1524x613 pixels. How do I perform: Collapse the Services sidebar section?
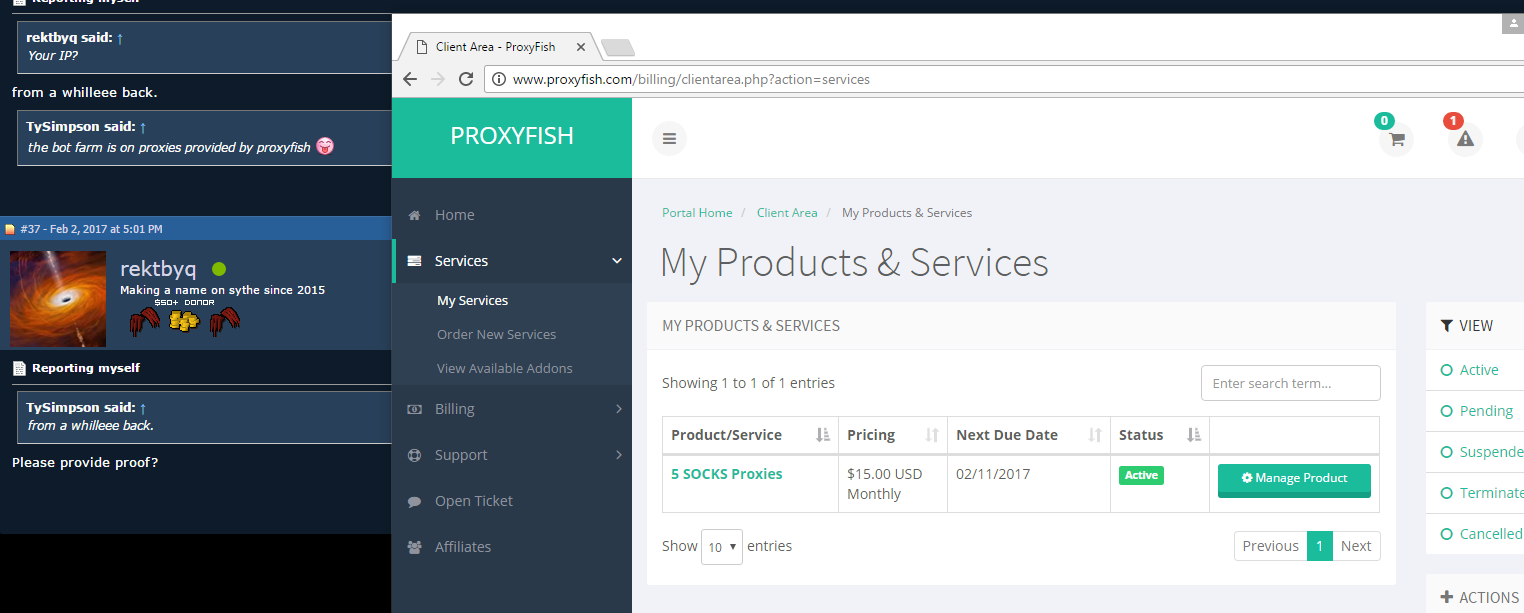[x=617, y=261]
